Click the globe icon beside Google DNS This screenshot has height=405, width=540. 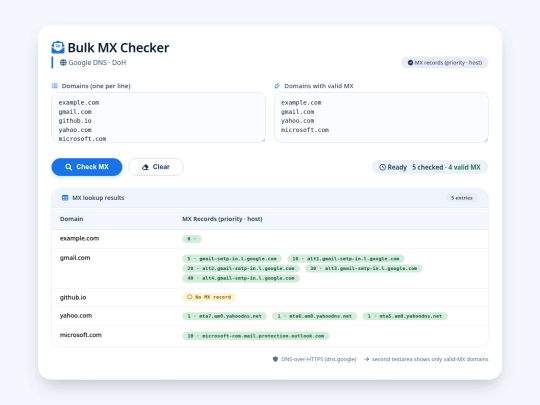[x=63, y=63]
